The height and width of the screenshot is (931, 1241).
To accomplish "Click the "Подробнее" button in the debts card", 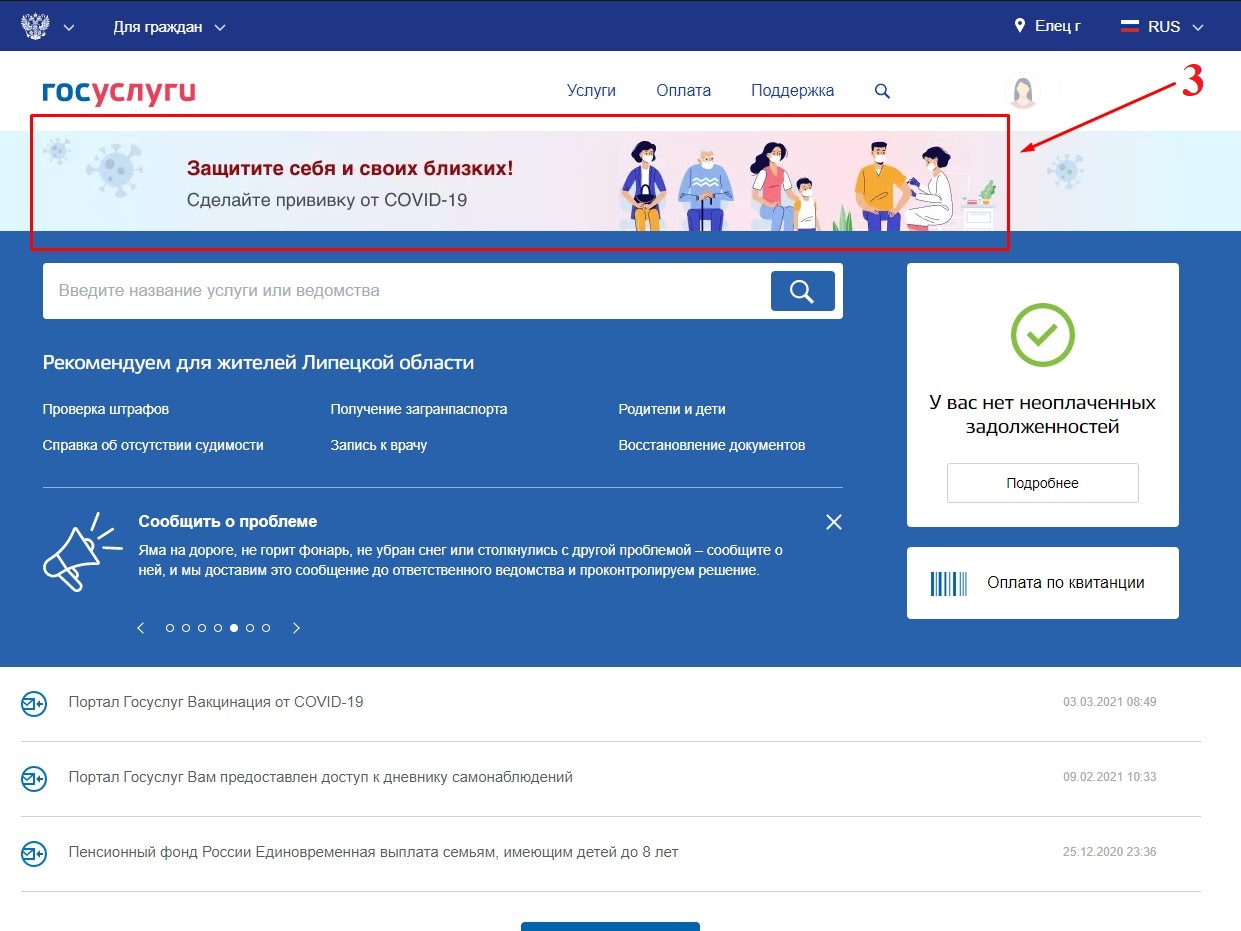I will tap(1042, 483).
